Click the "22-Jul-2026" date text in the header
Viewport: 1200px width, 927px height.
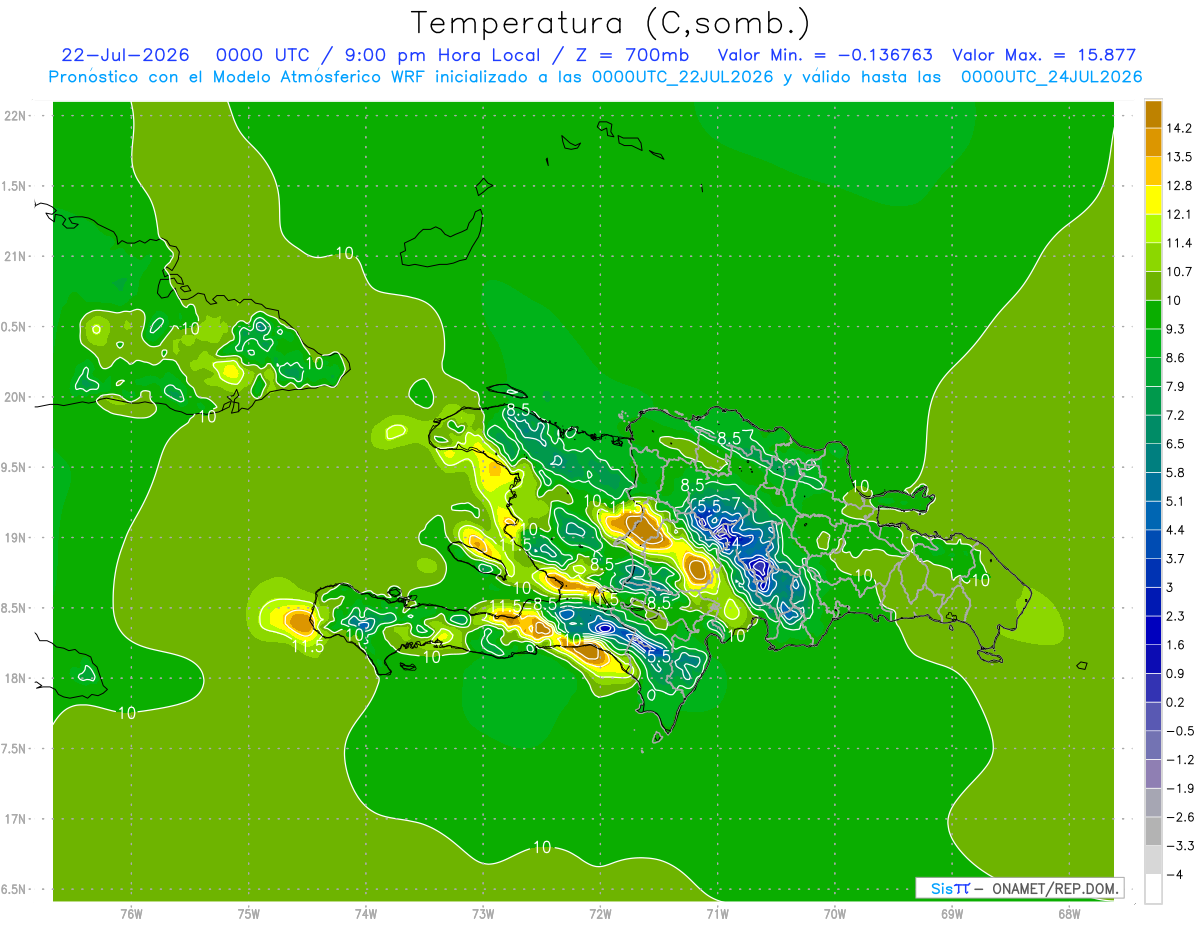(126, 55)
